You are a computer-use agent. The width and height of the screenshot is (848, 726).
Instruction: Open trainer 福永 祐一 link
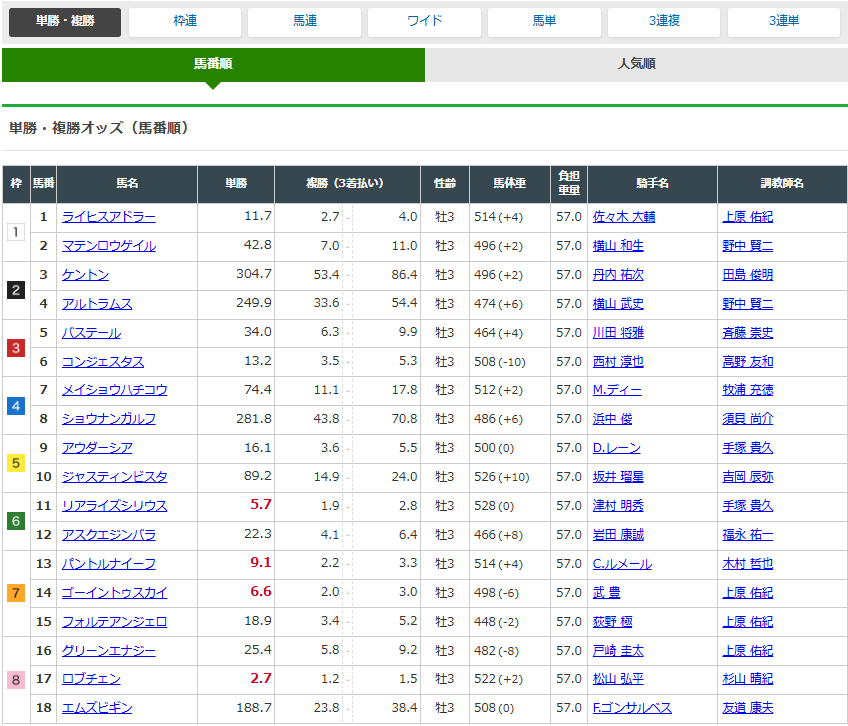point(748,535)
